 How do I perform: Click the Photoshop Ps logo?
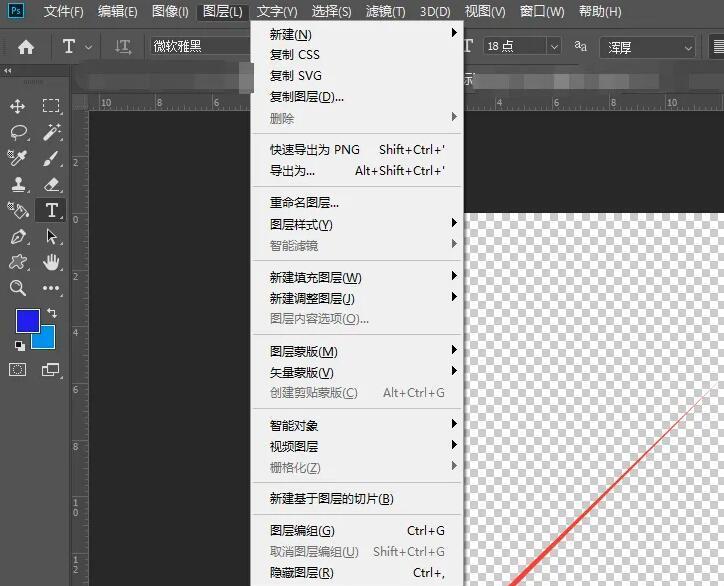click(16, 10)
